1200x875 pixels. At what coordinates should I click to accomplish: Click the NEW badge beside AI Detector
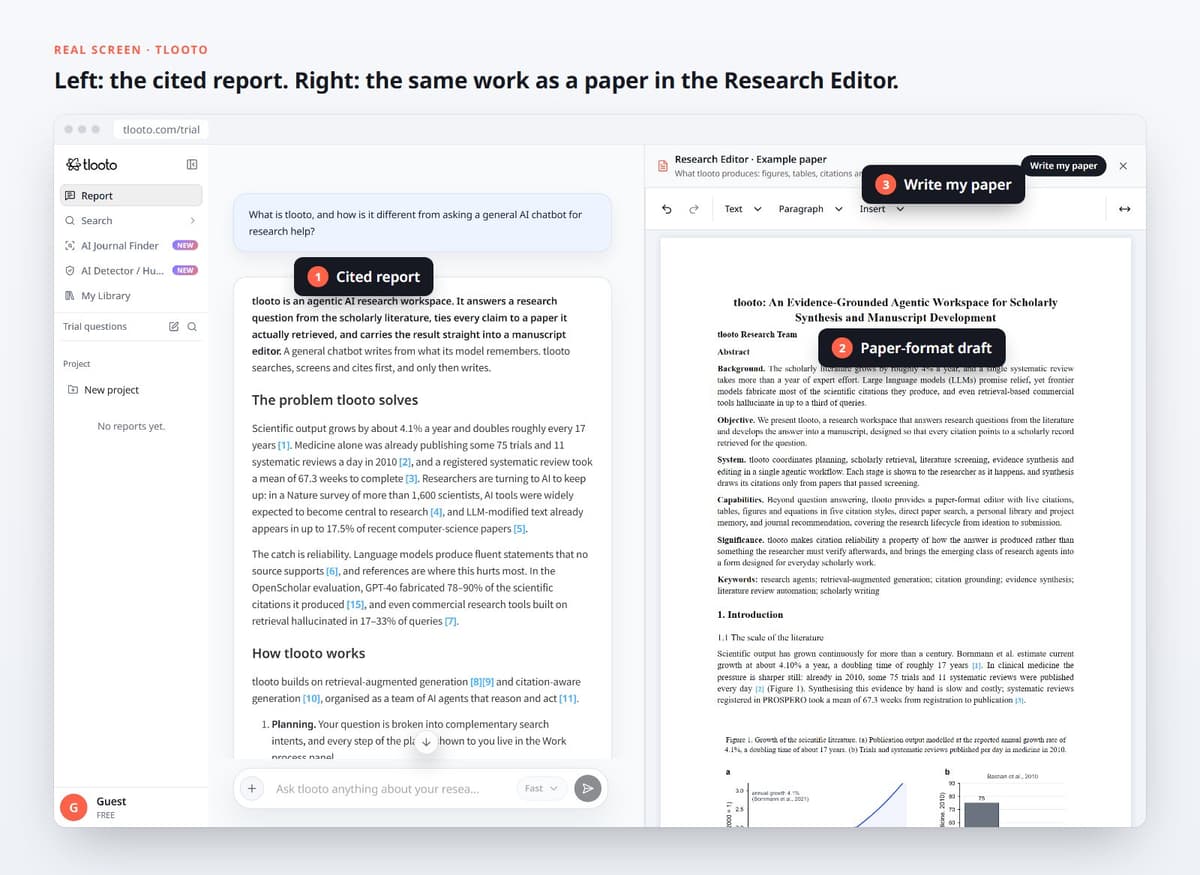tap(185, 270)
